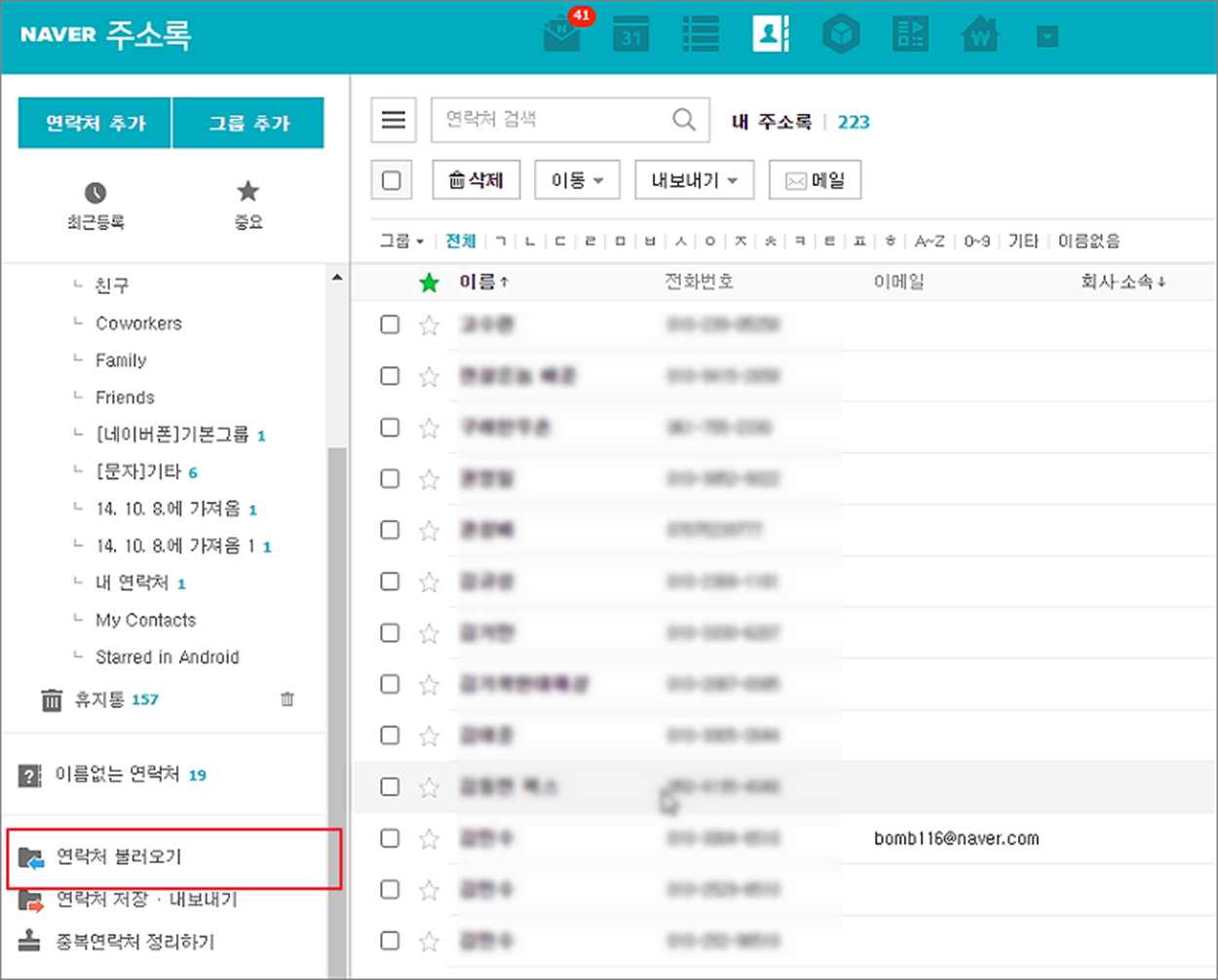Toggle the select-all checkbox
The width and height of the screenshot is (1218, 980).
tap(392, 180)
